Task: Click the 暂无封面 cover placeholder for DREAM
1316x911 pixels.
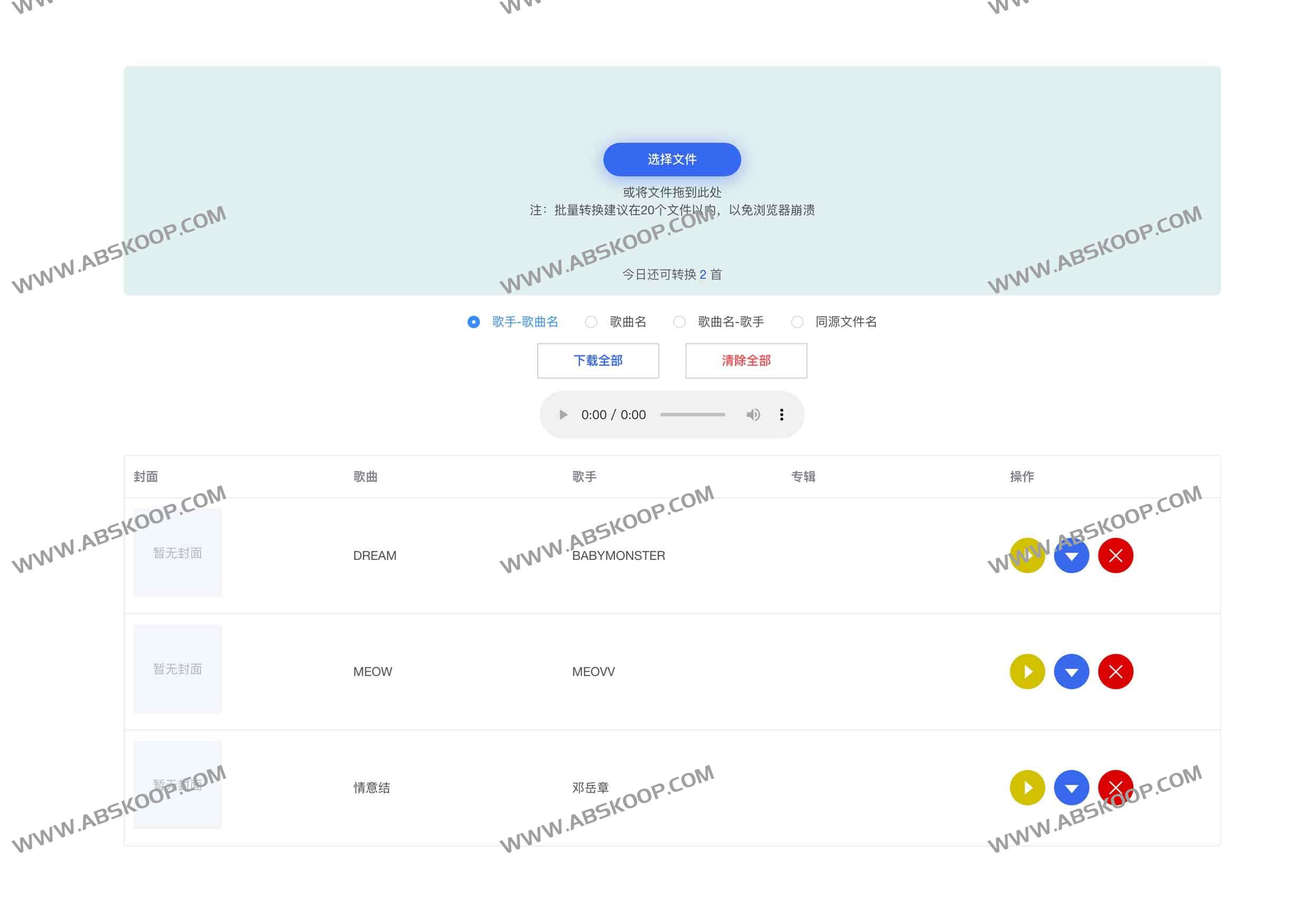Action: pyautogui.click(x=177, y=553)
